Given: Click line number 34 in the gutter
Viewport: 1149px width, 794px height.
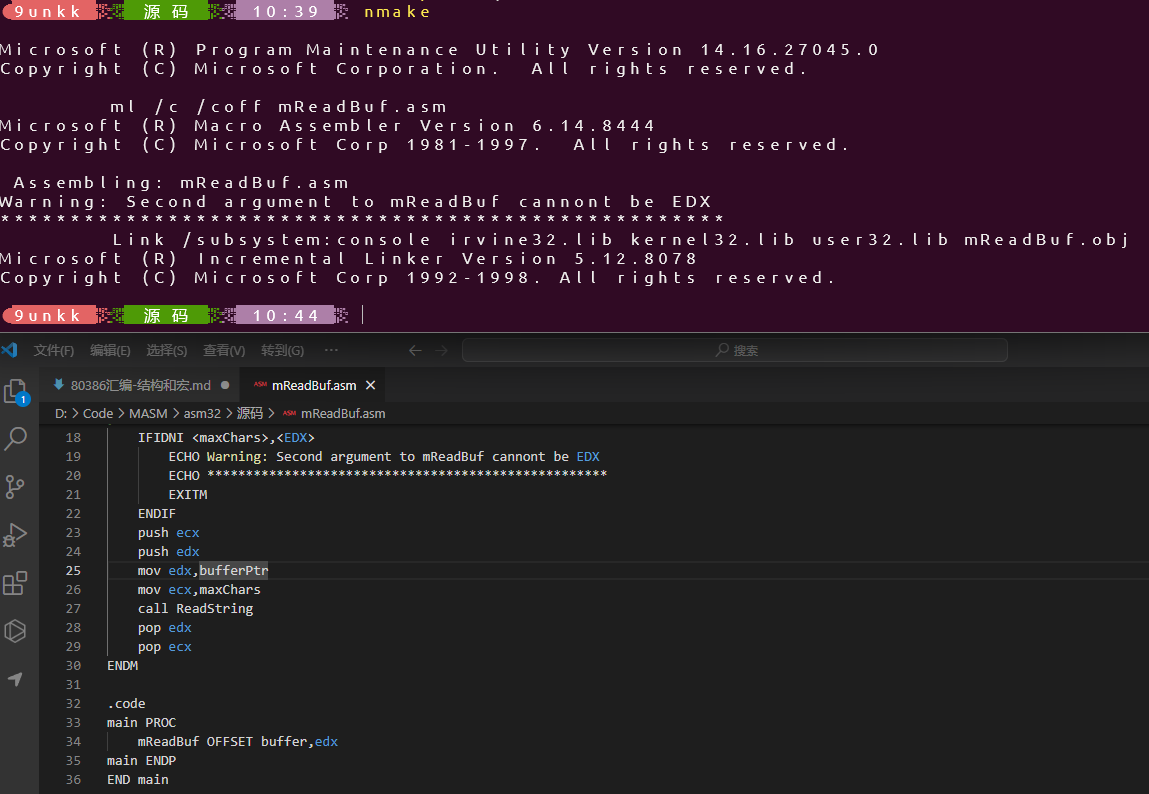Looking at the screenshot, I should tap(73, 741).
